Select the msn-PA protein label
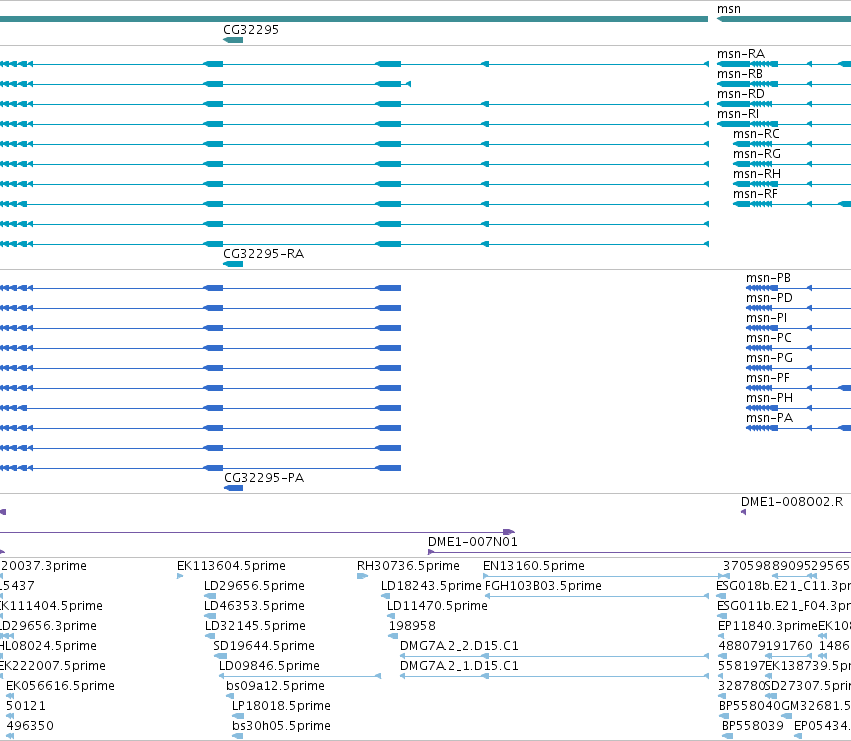The image size is (851, 741). [x=769, y=419]
